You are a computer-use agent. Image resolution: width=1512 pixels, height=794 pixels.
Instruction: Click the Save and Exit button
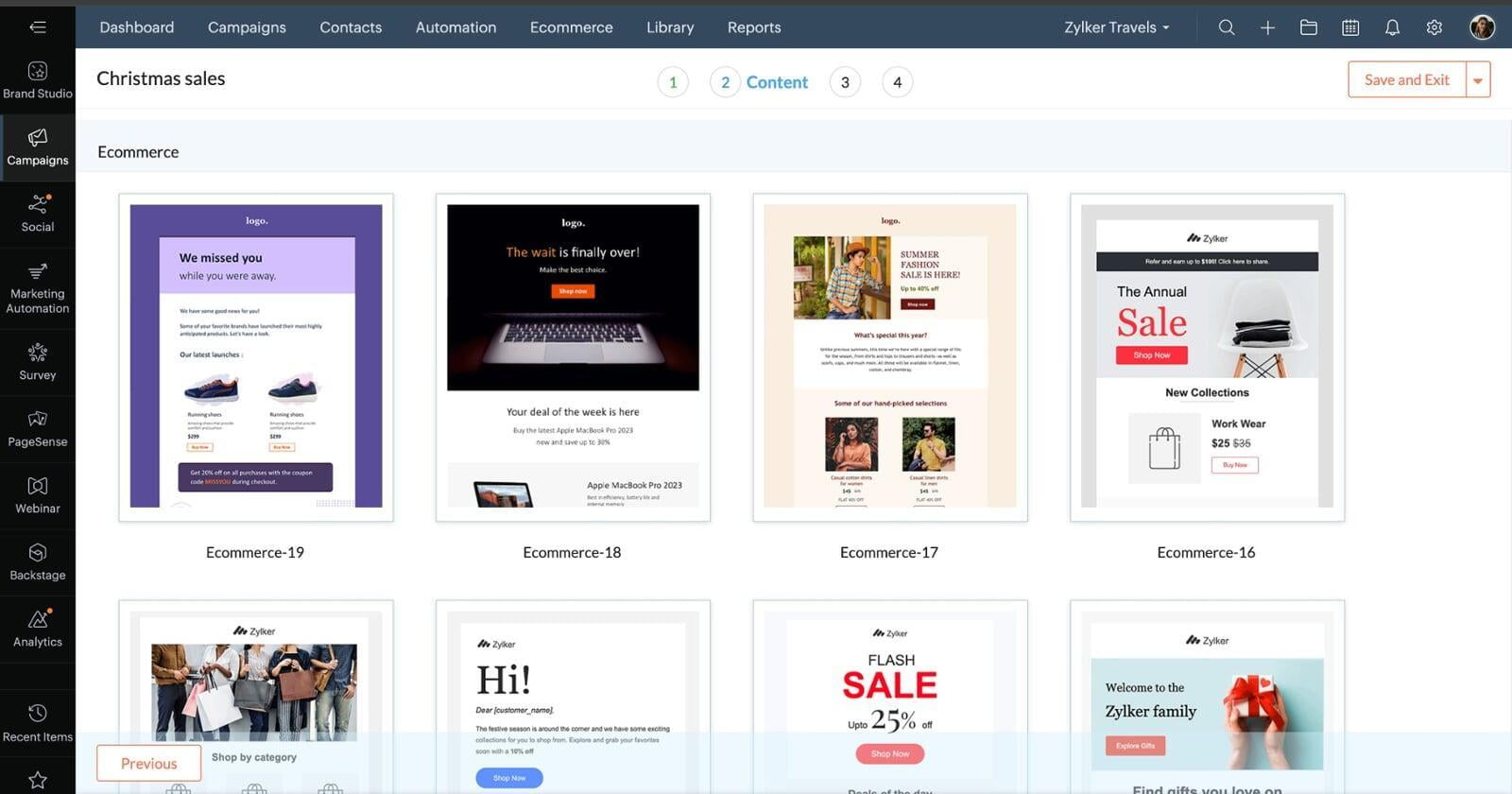(1406, 80)
